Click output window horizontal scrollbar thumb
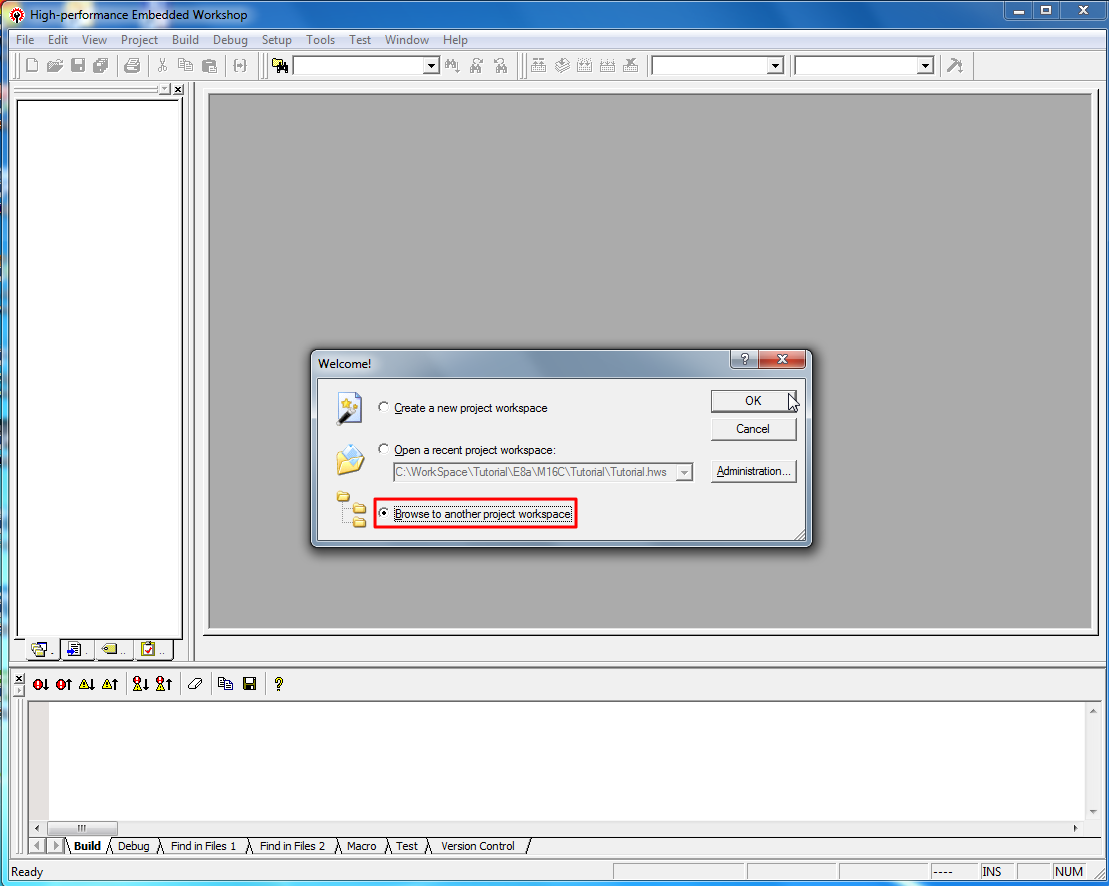1109x886 pixels. click(82, 828)
